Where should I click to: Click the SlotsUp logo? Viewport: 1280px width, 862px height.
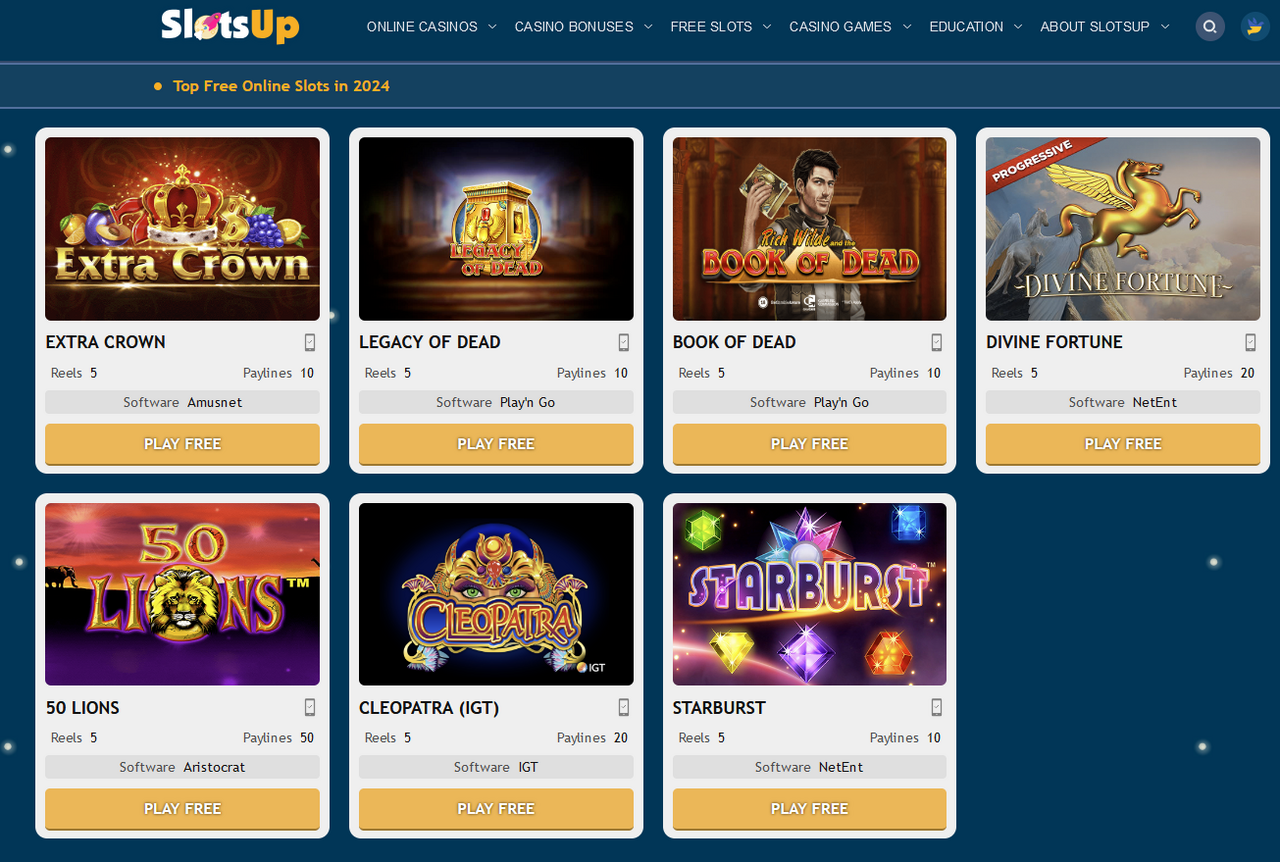pyautogui.click(x=230, y=25)
